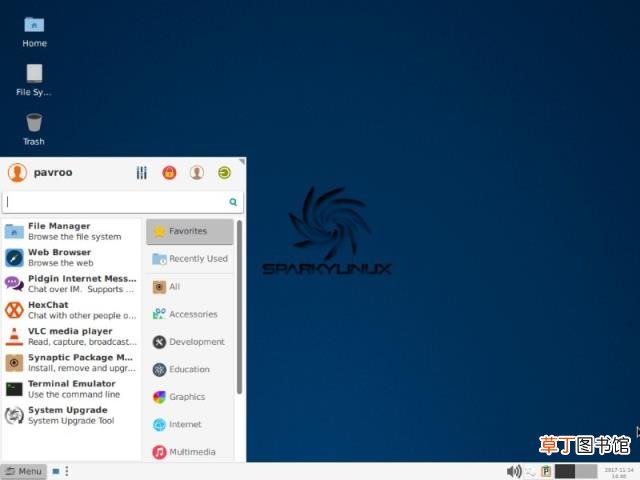The image size is (640, 480).
Task: Click the menu resize corner grip
Action: (242, 162)
